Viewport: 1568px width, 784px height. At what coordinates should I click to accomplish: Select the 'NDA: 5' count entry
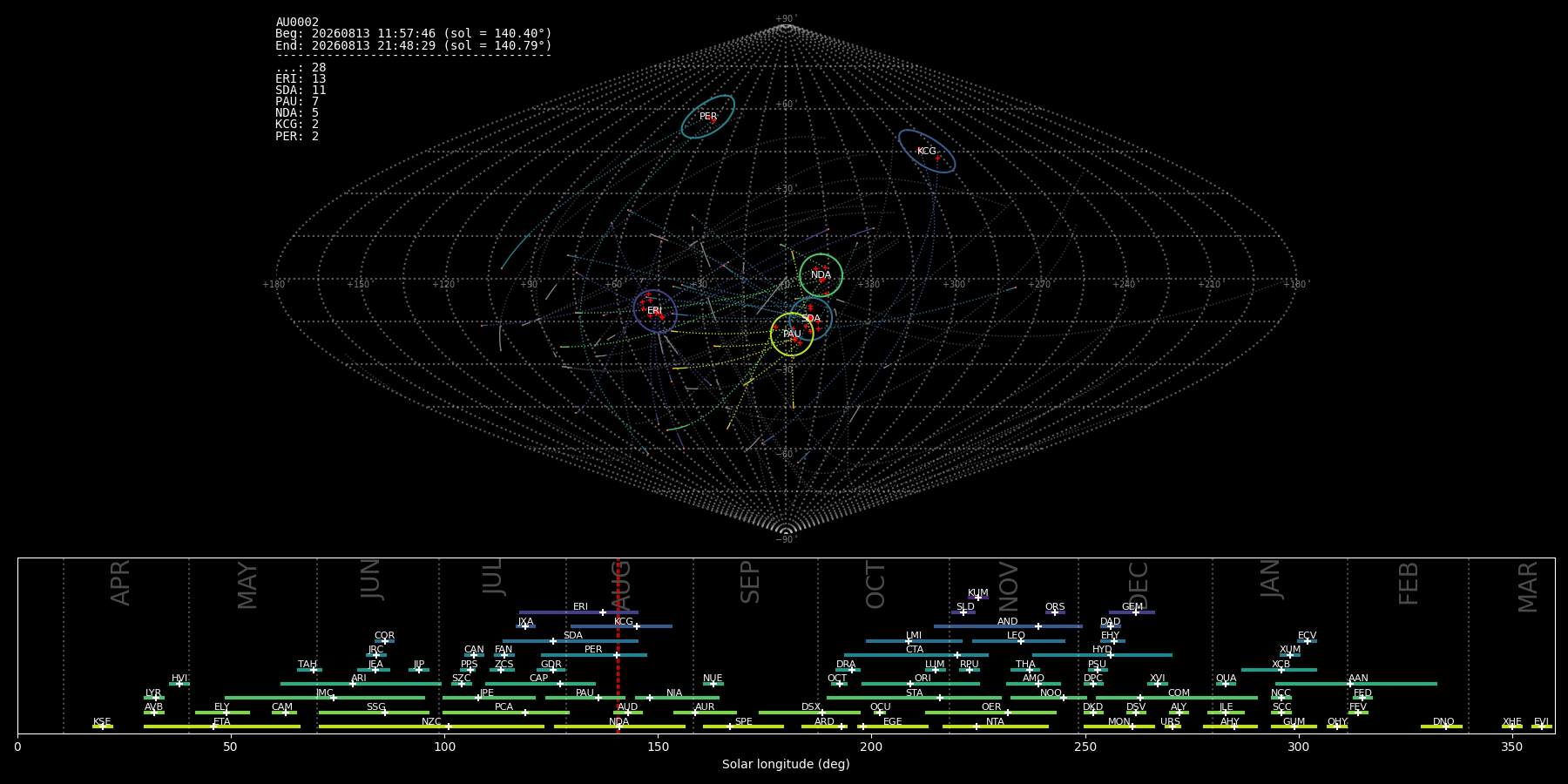point(297,113)
